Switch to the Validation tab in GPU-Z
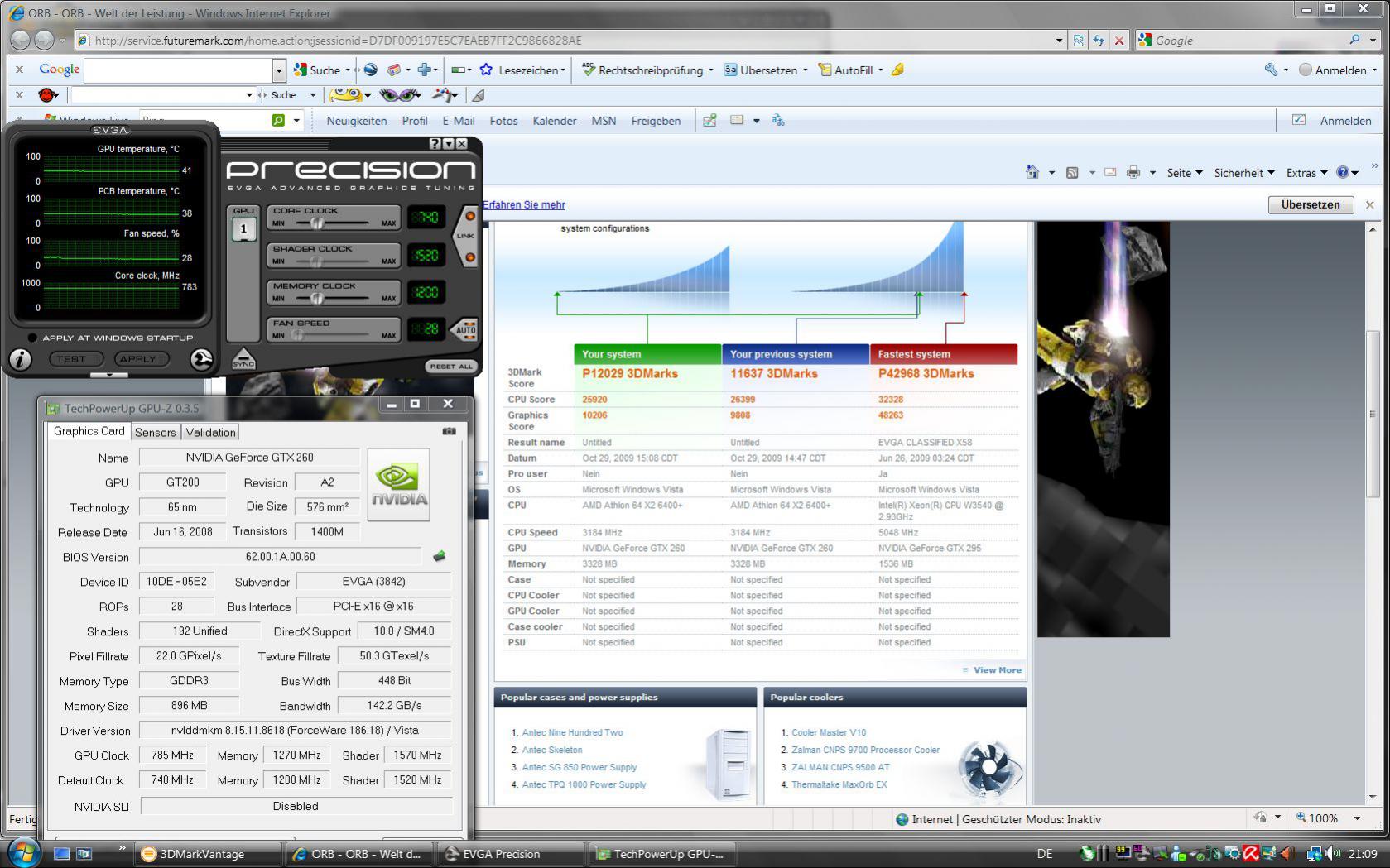Image resolution: width=1390 pixels, height=868 pixels. [210, 432]
